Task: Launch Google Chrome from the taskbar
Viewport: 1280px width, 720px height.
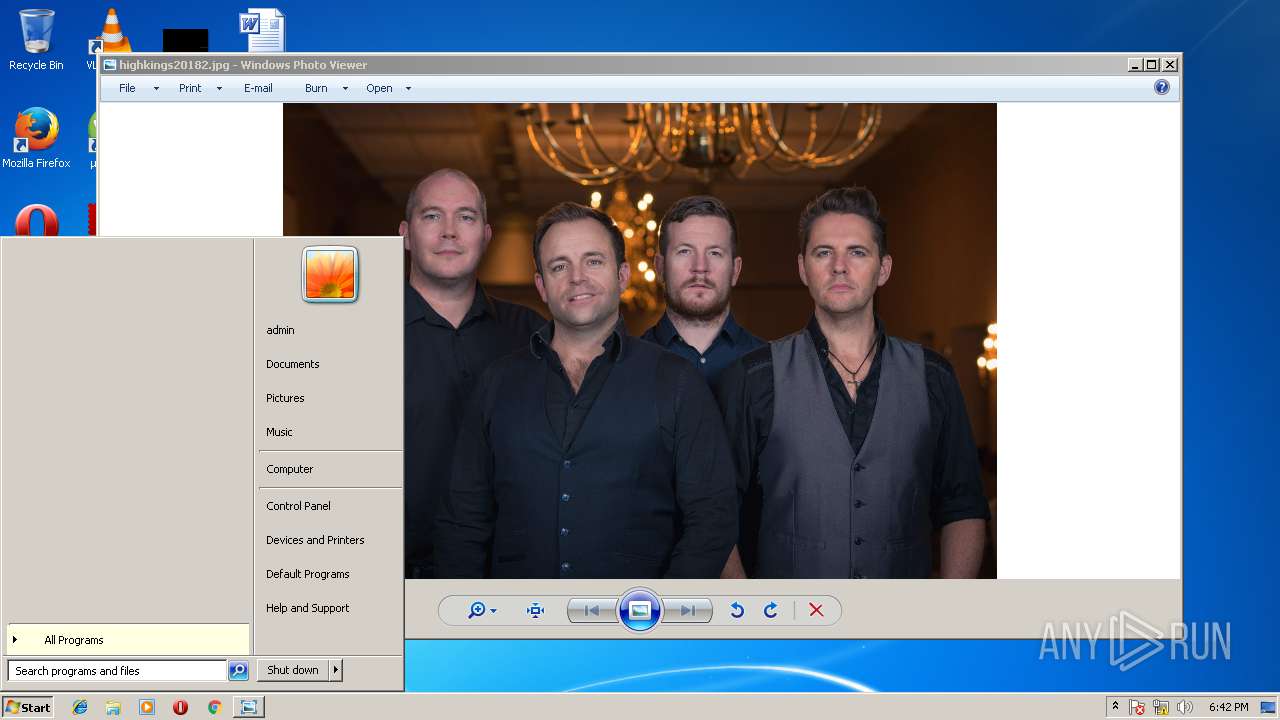Action: (x=214, y=707)
